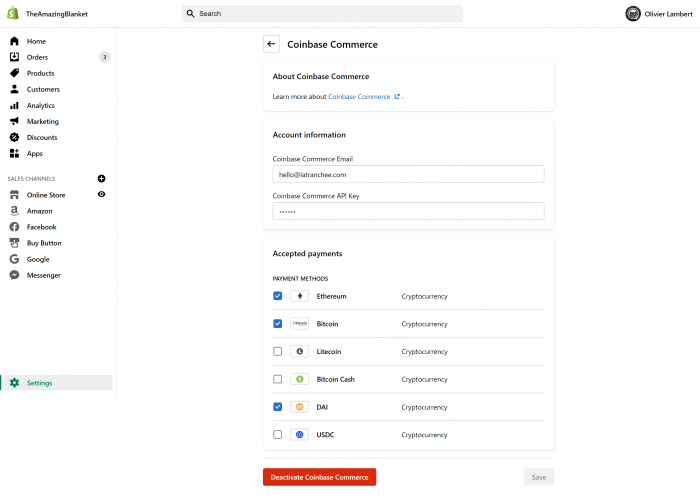
Task: Click the Messenger channel icon
Action: tap(14, 275)
